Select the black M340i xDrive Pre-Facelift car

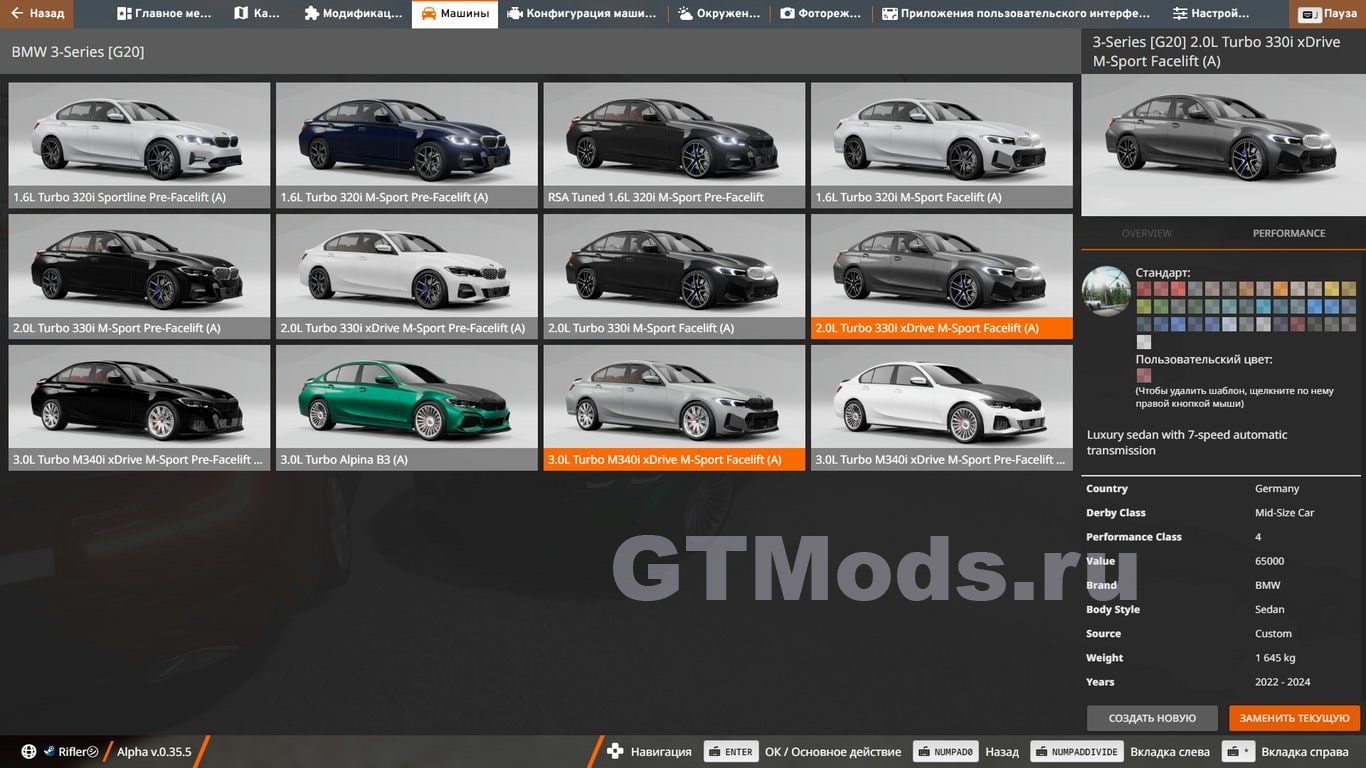click(140, 408)
